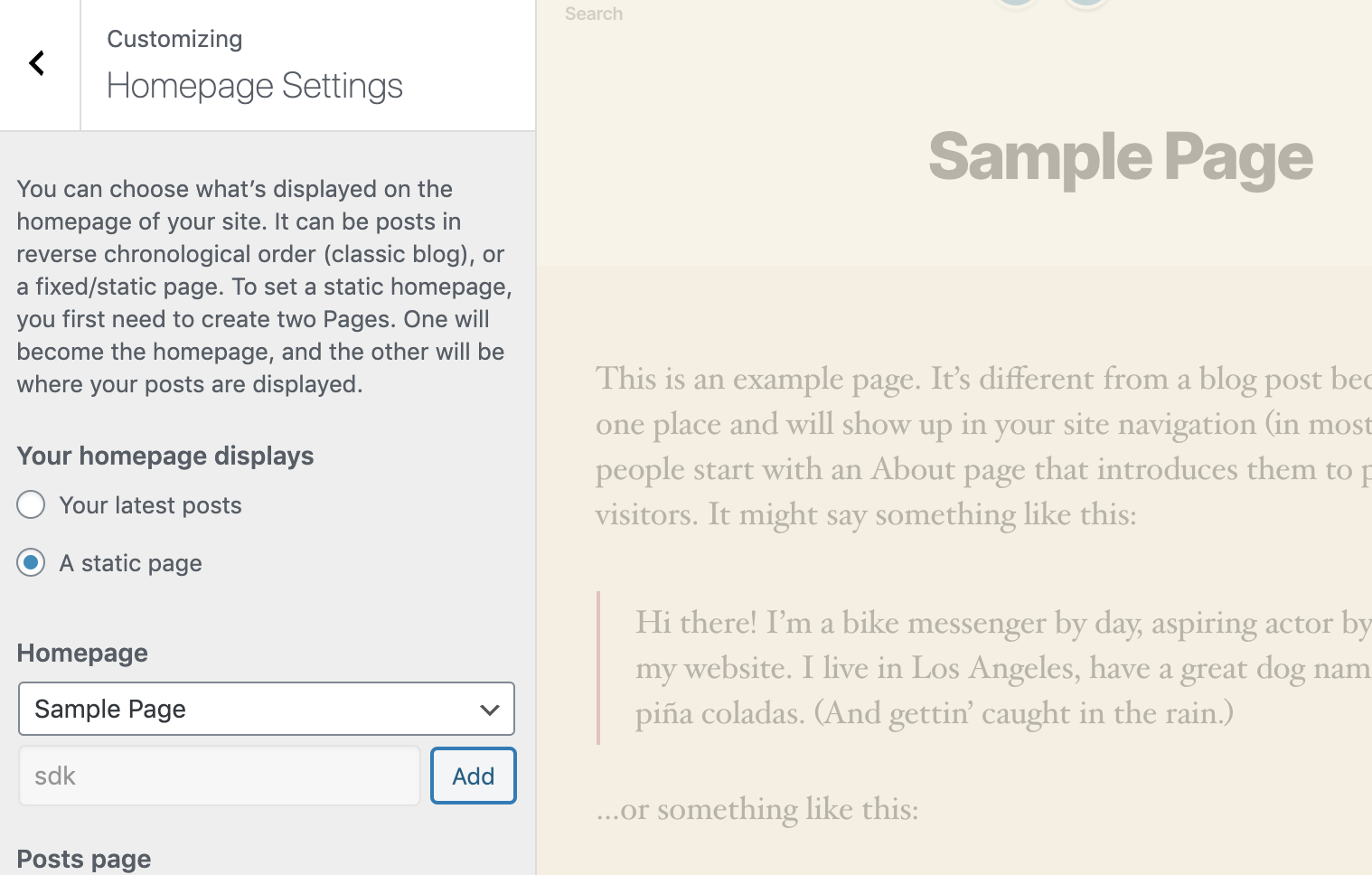
Task: Click the right circular edit shortcut at preview top
Action: tap(1085, 3)
